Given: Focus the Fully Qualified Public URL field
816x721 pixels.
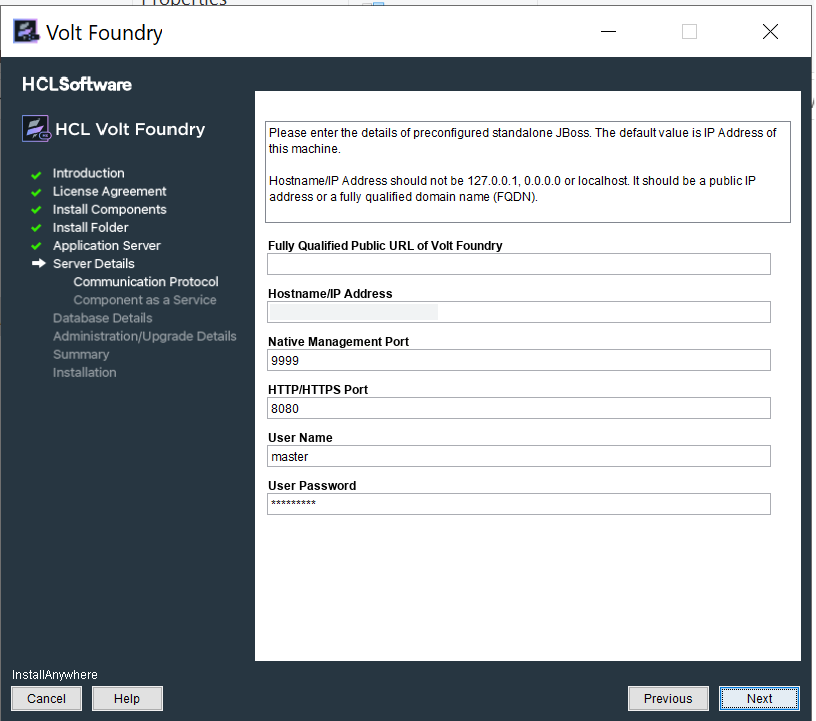Looking at the screenshot, I should 519,264.
